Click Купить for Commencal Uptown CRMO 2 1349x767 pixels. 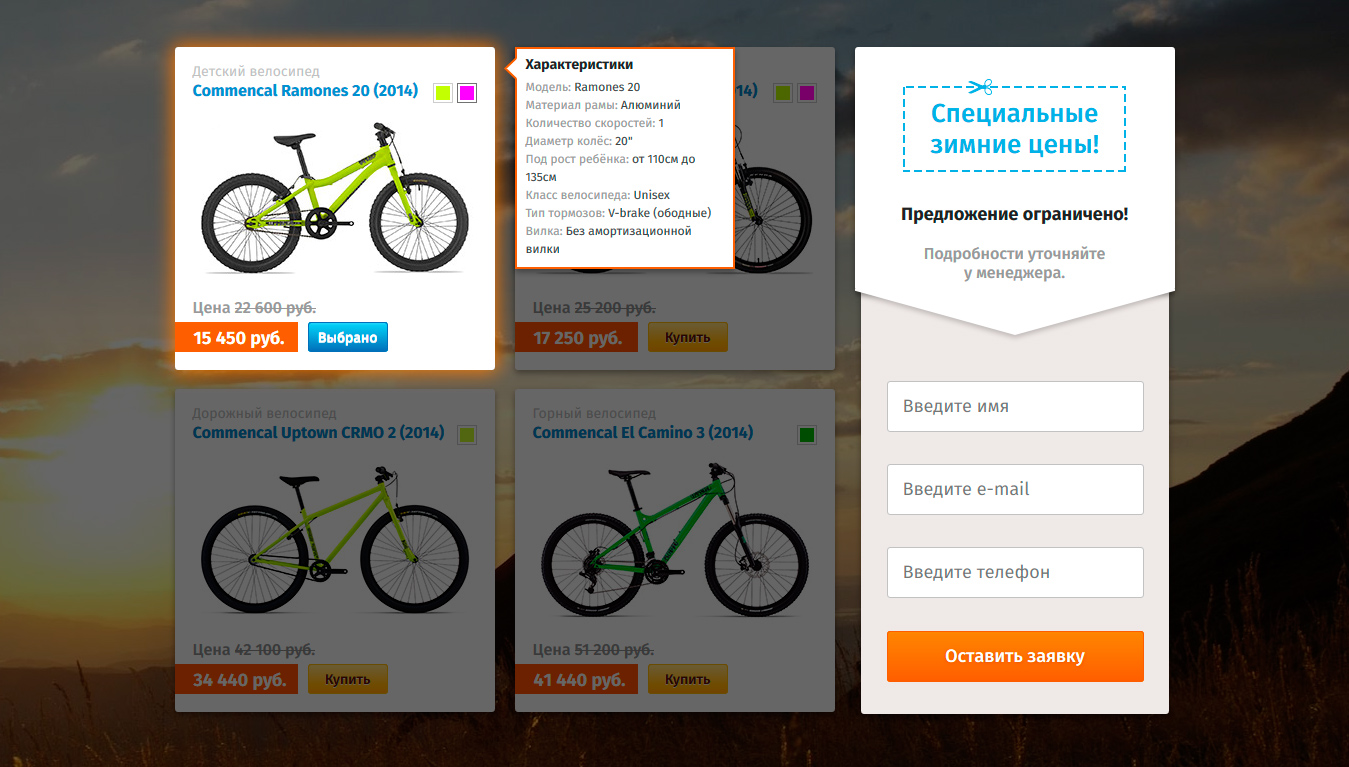click(348, 679)
